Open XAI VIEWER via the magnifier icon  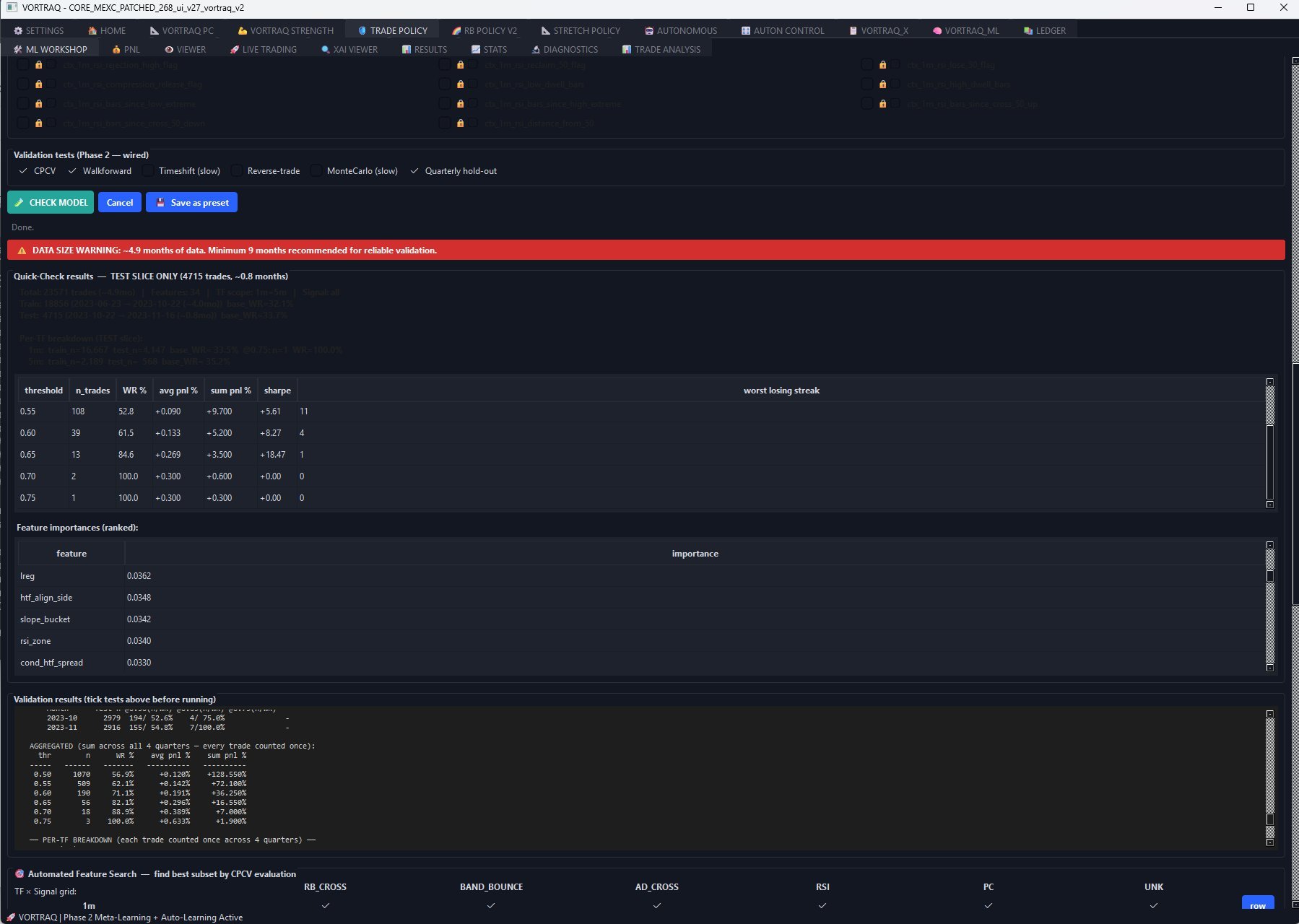click(x=326, y=49)
